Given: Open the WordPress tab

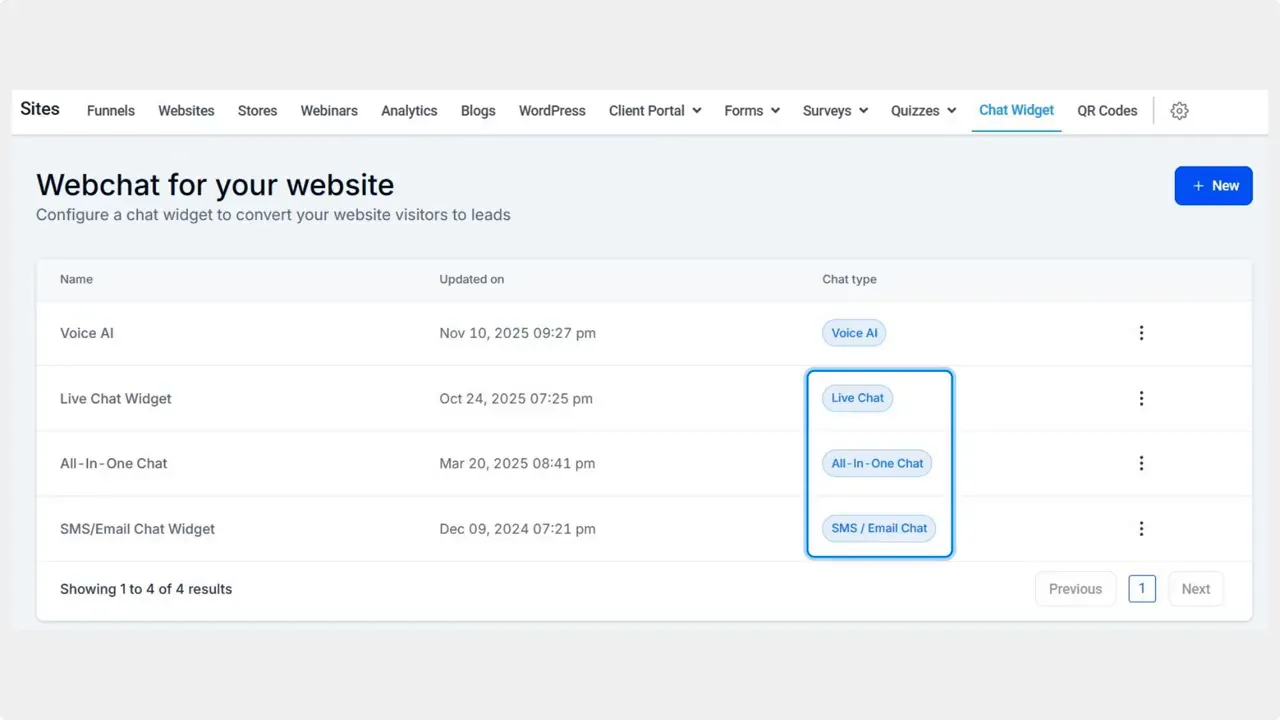Looking at the screenshot, I should coord(552,111).
